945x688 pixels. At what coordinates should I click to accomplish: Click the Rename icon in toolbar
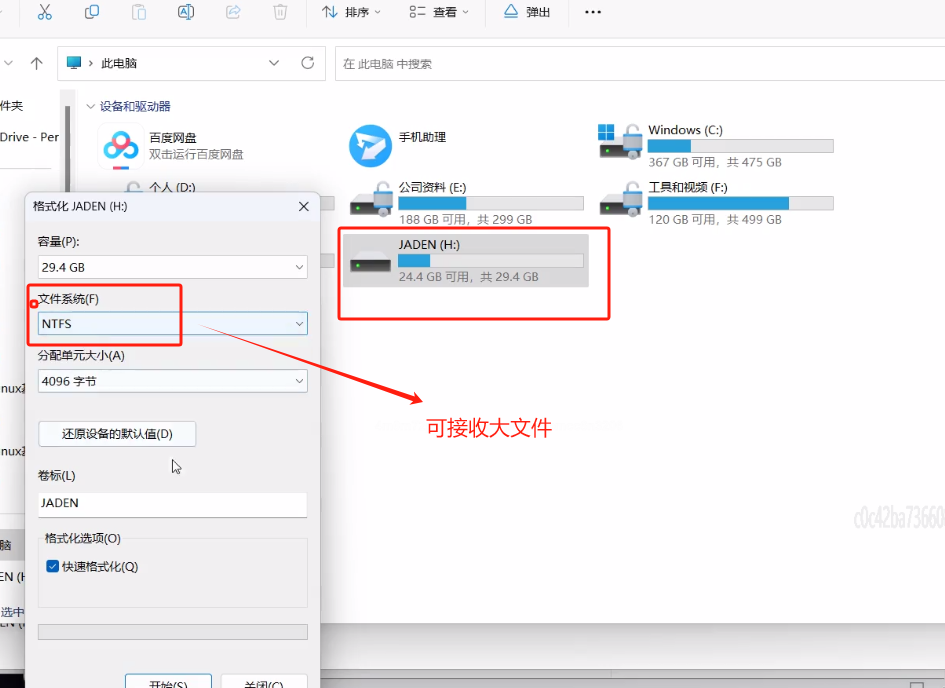click(186, 11)
